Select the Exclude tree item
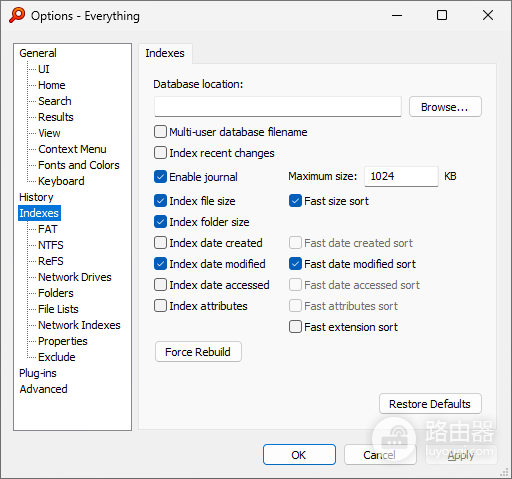 [57, 357]
